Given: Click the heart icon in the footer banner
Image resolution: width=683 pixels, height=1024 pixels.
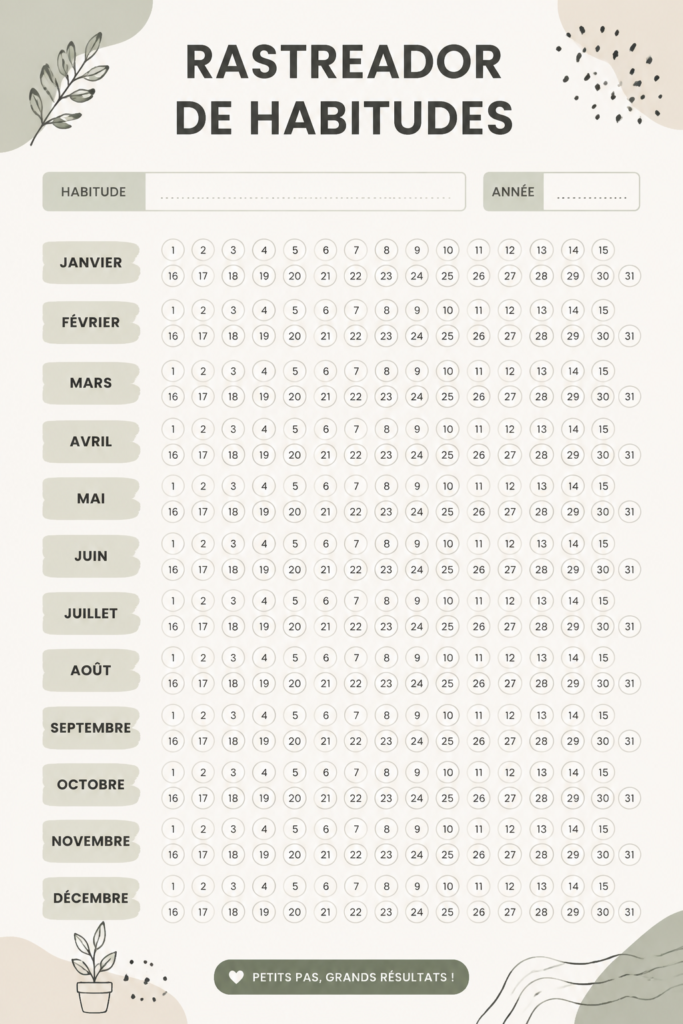Looking at the screenshot, I should [236, 977].
